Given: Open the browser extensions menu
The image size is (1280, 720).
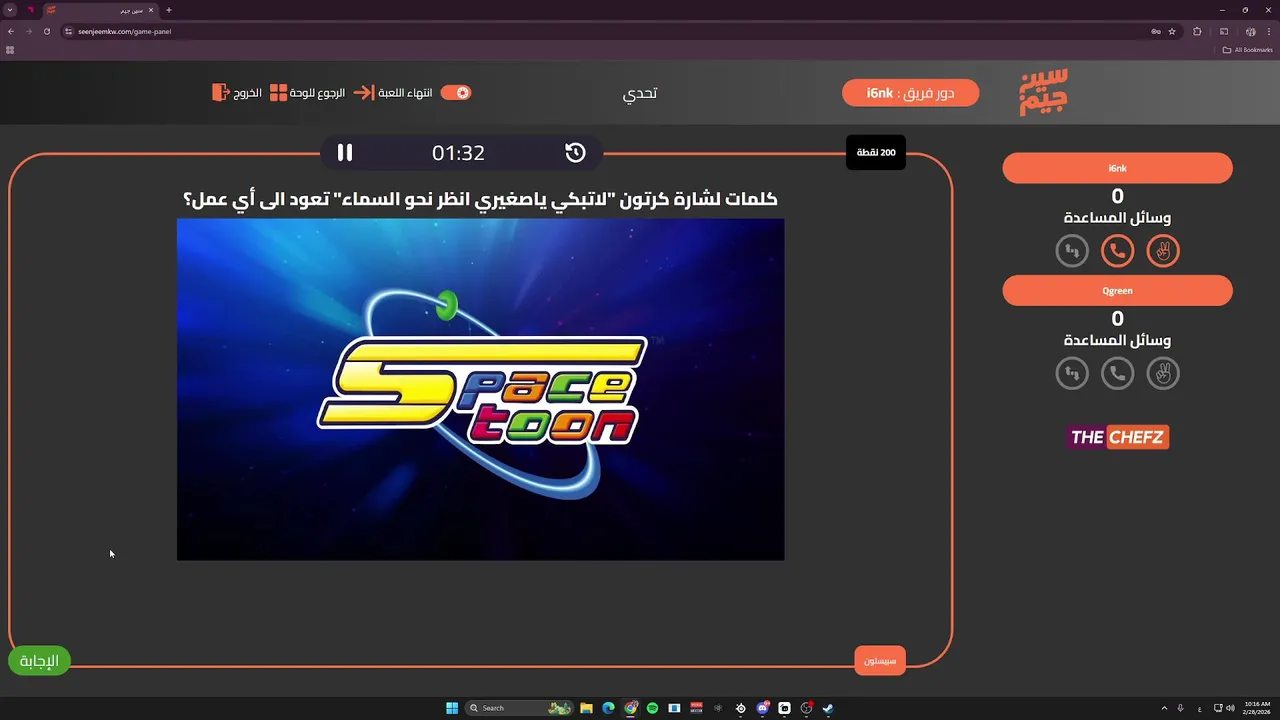Looking at the screenshot, I should [x=1198, y=31].
